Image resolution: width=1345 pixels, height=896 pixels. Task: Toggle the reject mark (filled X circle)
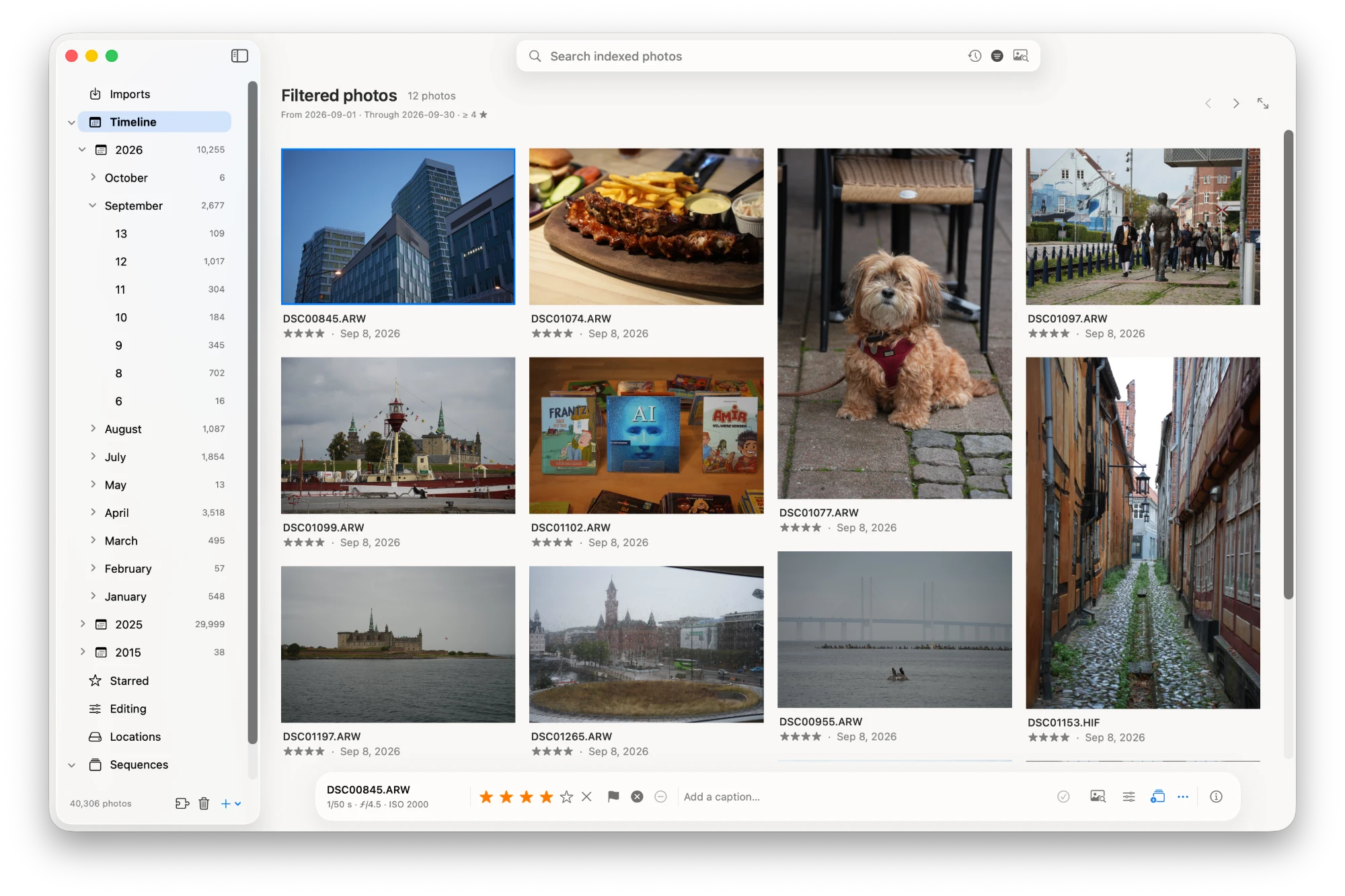pos(637,797)
